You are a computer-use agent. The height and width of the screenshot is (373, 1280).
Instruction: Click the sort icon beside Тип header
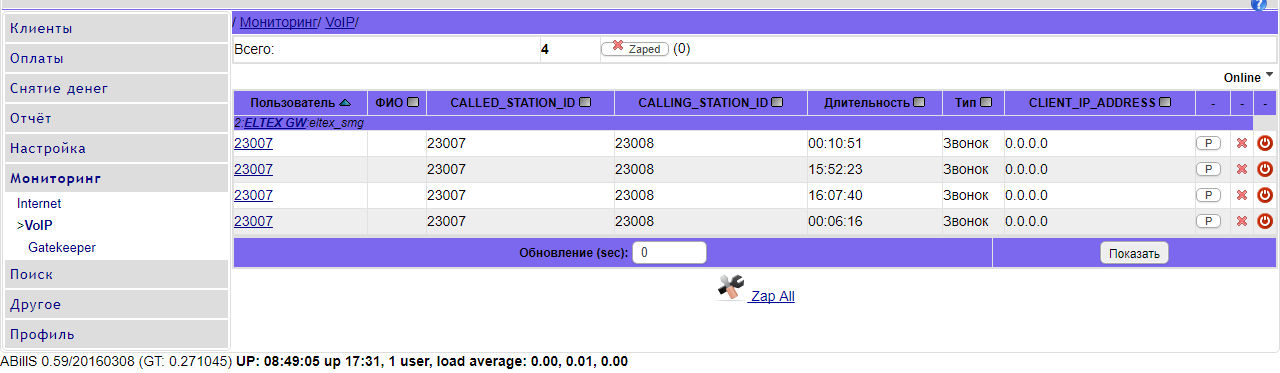click(986, 102)
